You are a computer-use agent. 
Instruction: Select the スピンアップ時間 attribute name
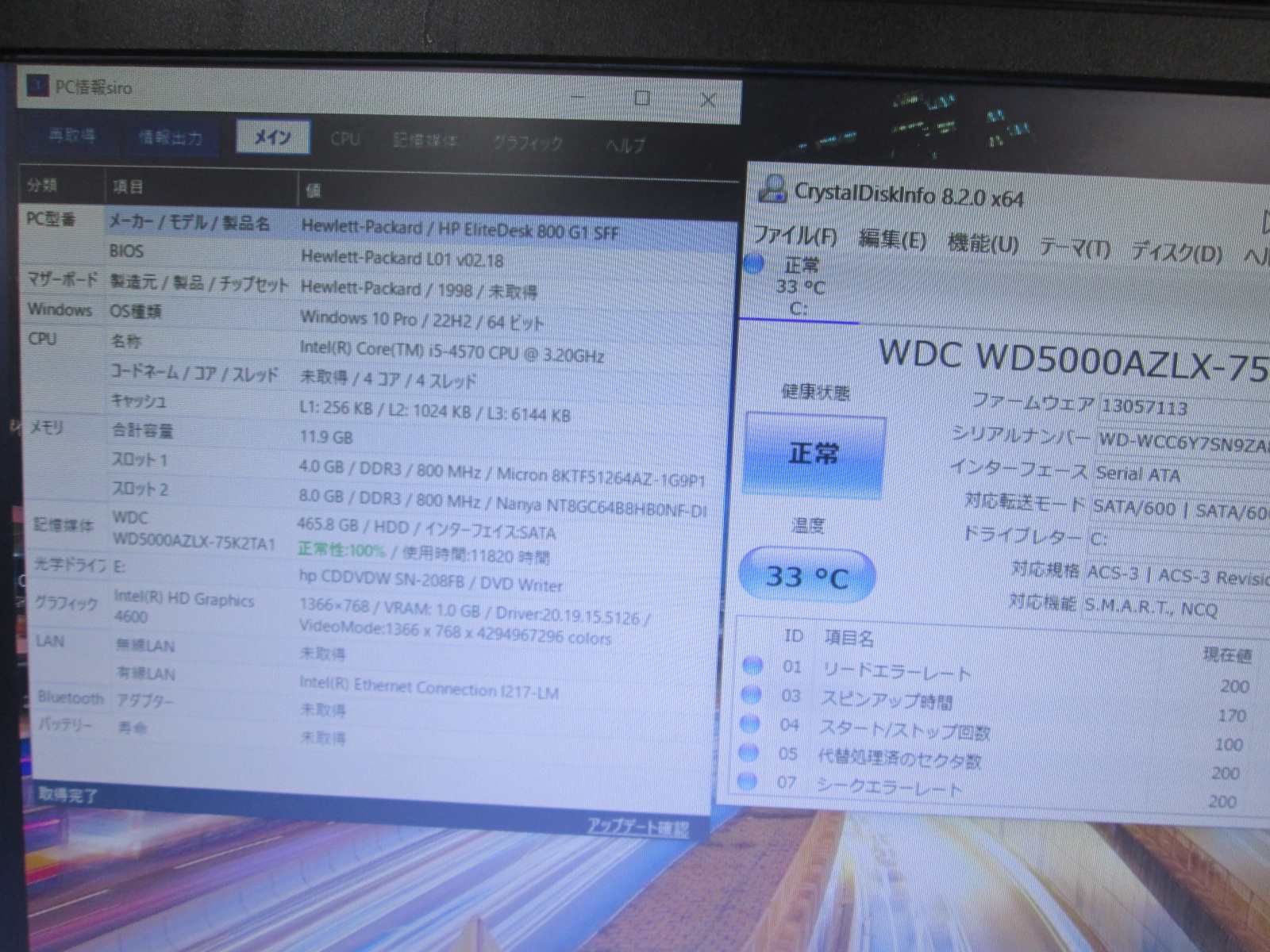coord(886,700)
